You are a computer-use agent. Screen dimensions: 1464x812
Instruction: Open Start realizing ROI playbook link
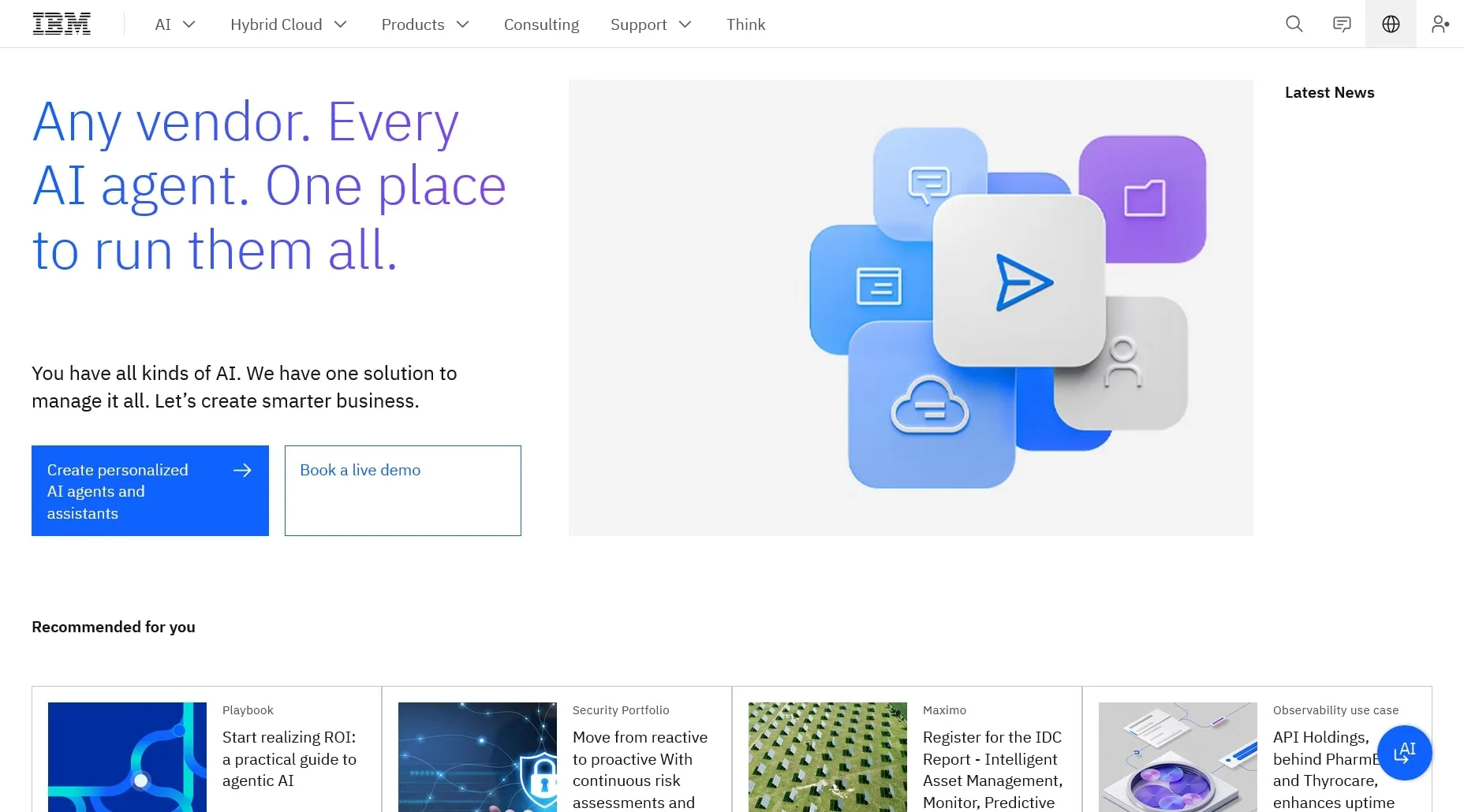(x=289, y=758)
